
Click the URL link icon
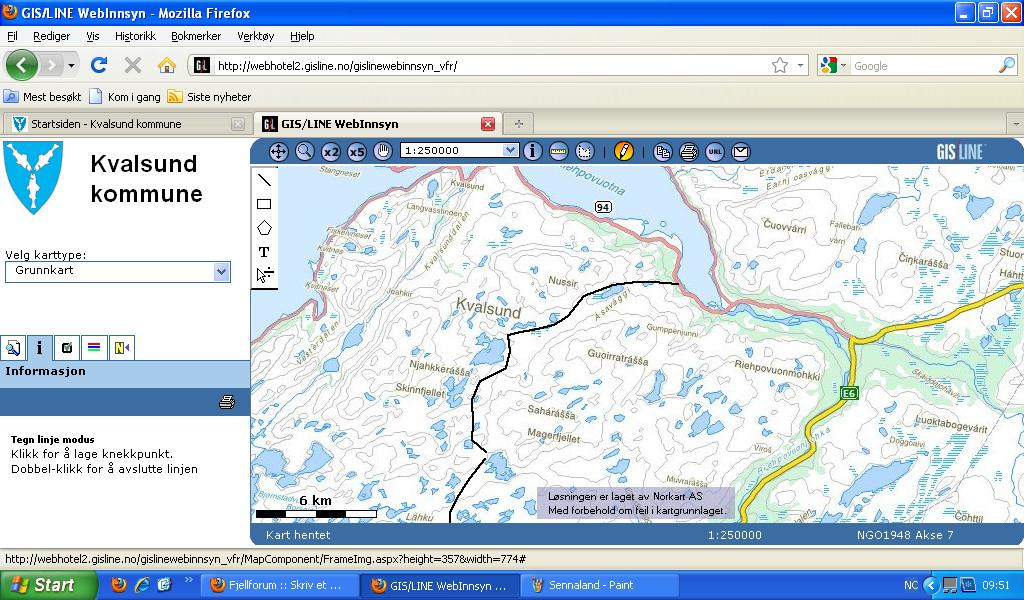[x=714, y=152]
